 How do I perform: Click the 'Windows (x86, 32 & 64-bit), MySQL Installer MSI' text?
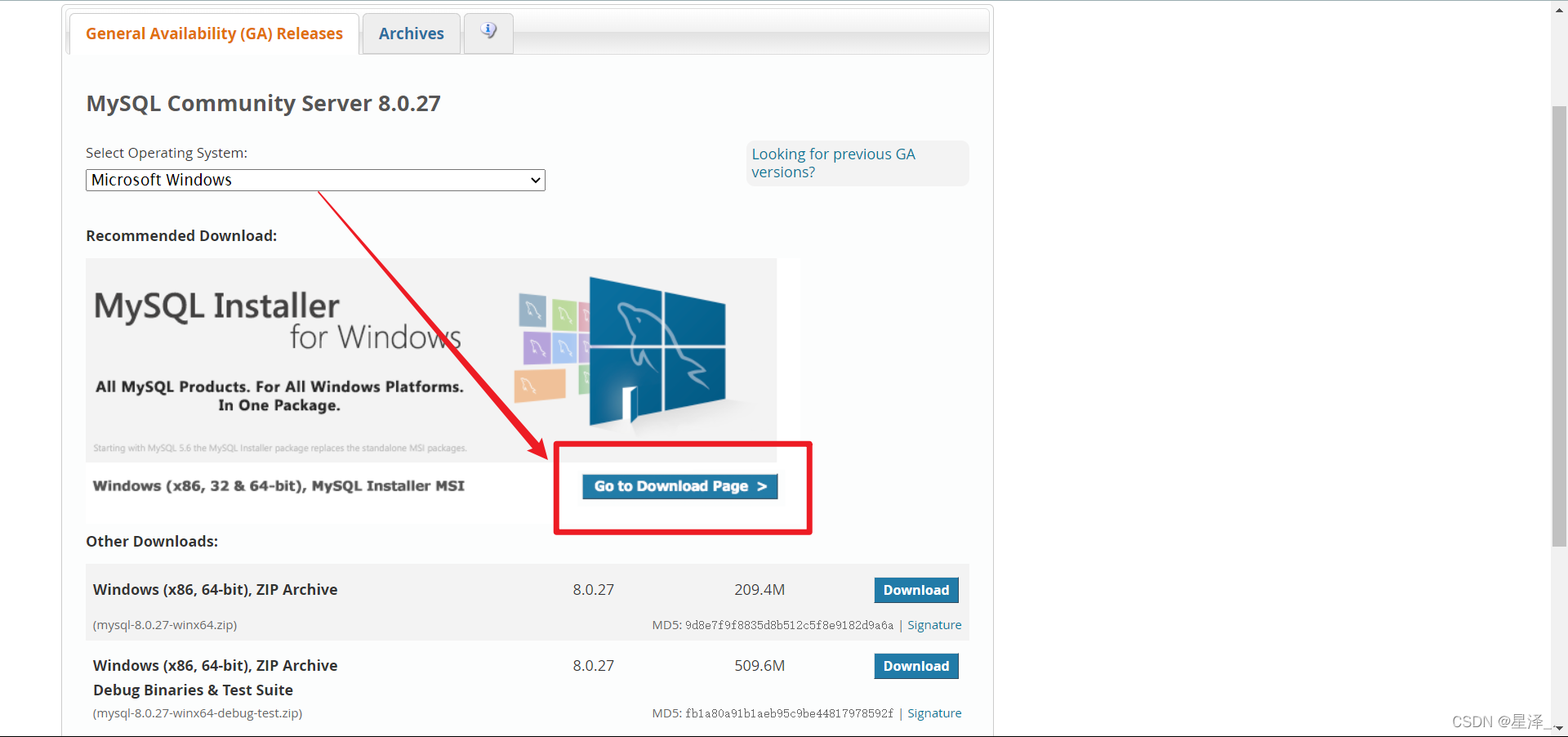click(278, 486)
